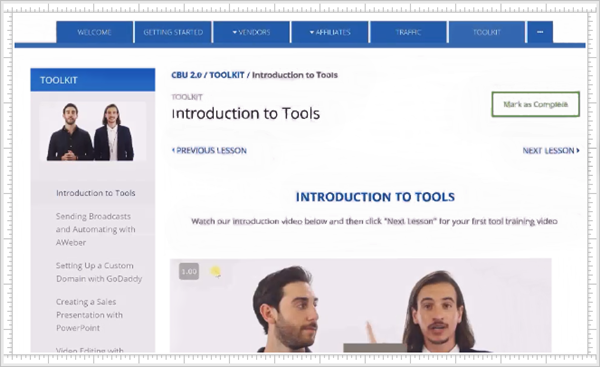The height and width of the screenshot is (367, 600).
Task: Click the CBU 2.0 breadcrumb link
Action: pos(186,75)
